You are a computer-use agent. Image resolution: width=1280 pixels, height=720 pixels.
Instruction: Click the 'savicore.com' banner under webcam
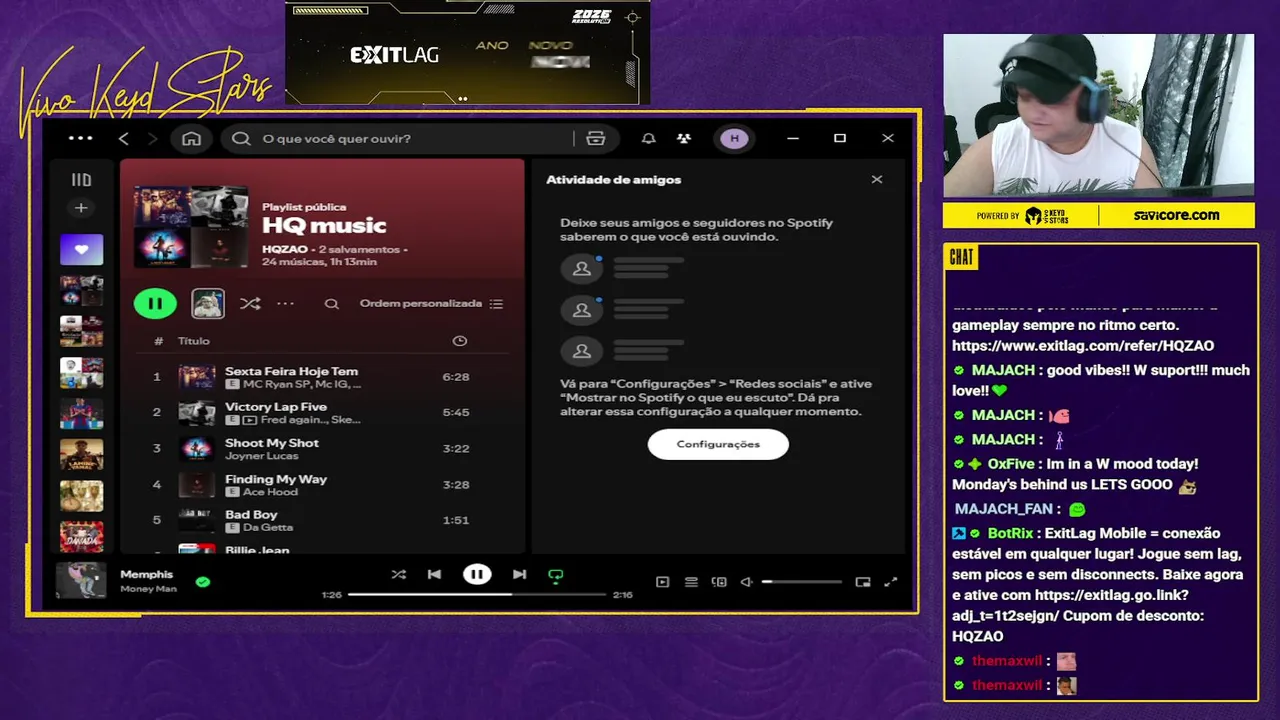(1176, 215)
